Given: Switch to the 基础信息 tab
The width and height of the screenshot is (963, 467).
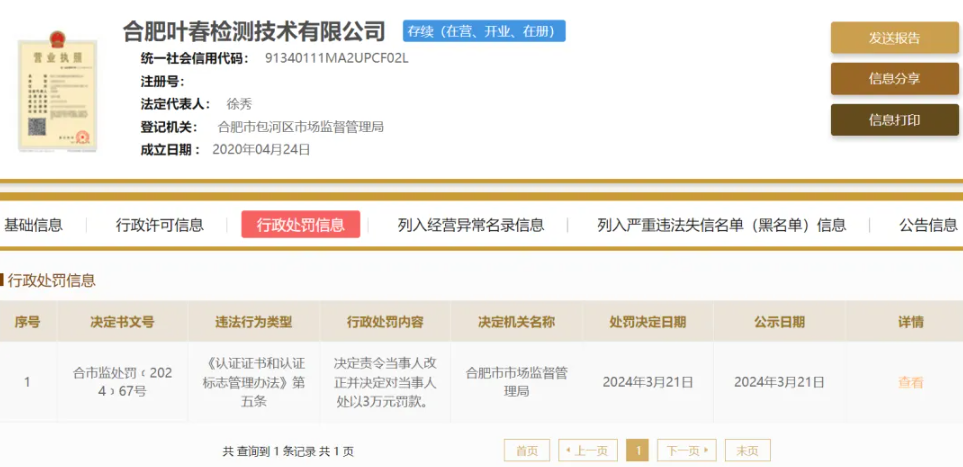Looking at the screenshot, I should pyautogui.click(x=33, y=225).
